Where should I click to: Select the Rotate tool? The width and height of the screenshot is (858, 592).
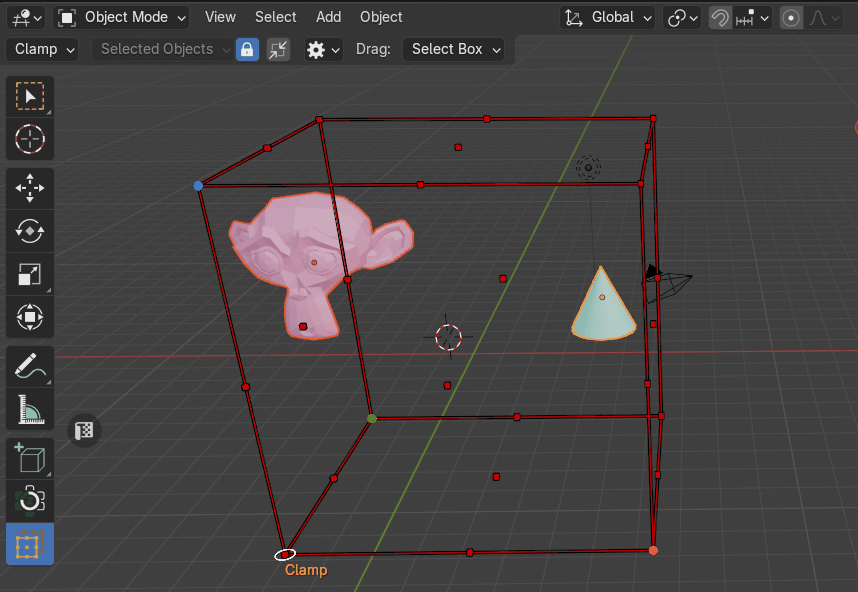(30, 231)
